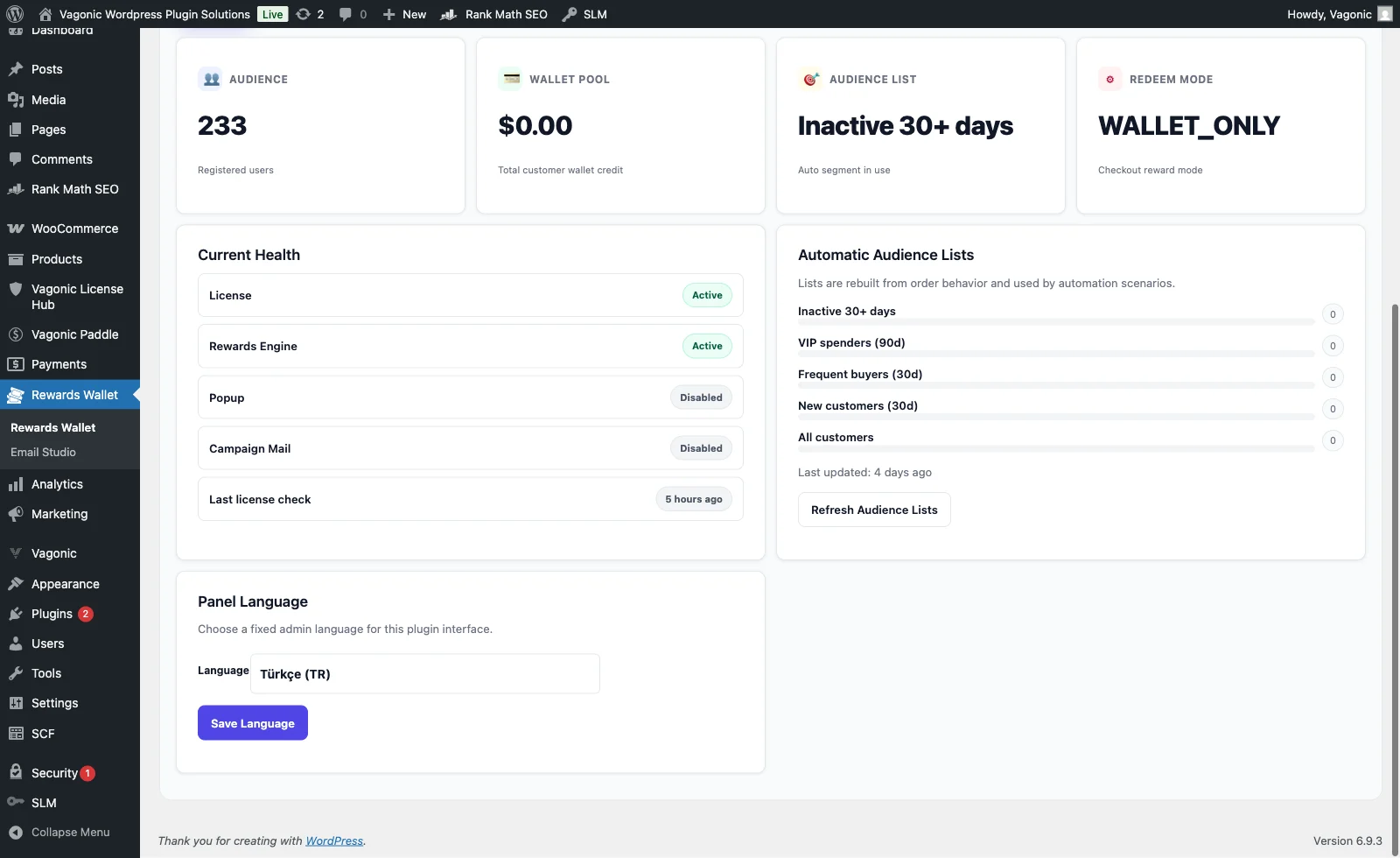Viewport: 1400px width, 858px height.
Task: Click the Rewards Engine Active badge
Action: tap(707, 346)
